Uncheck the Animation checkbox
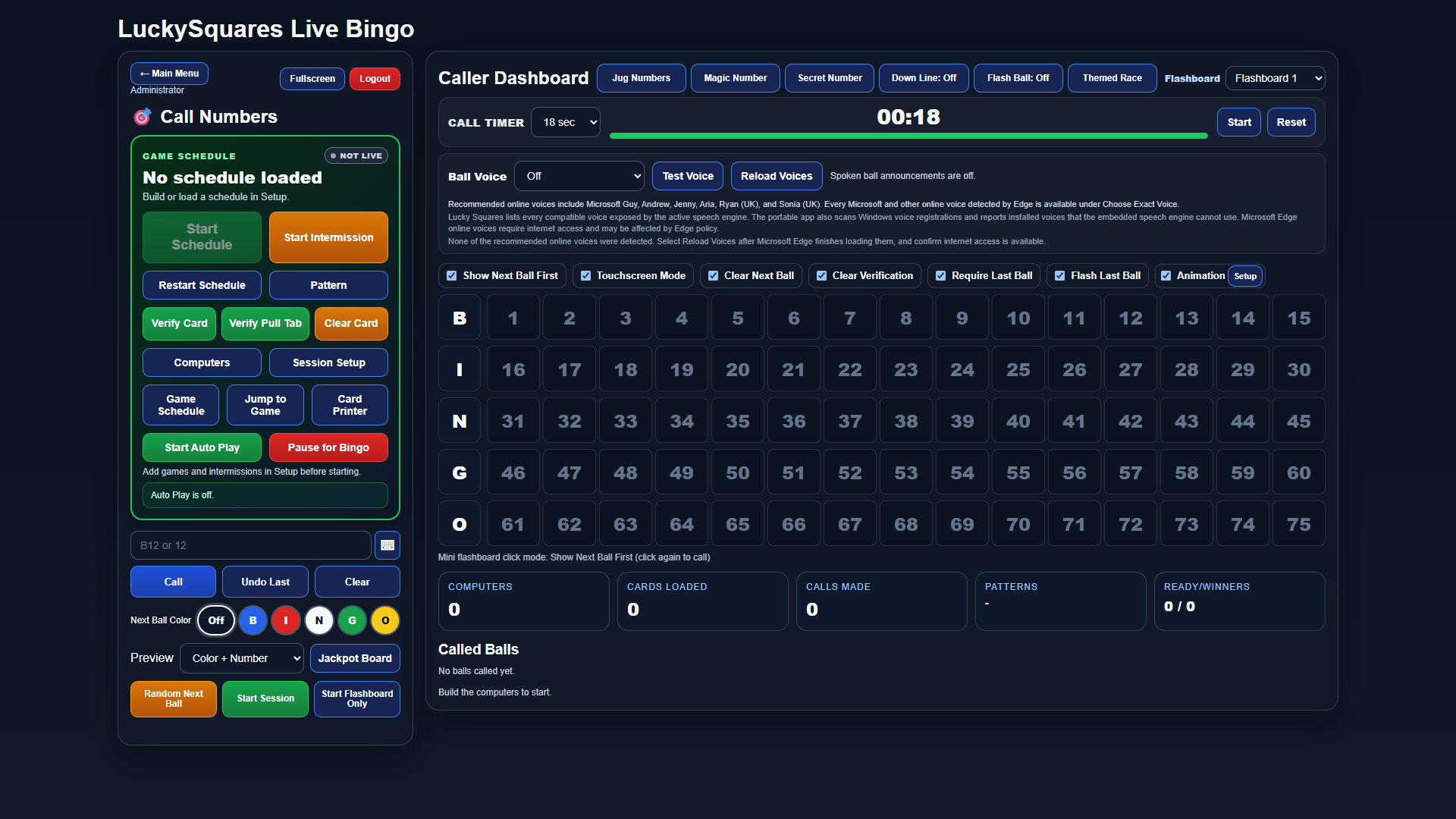Screen dimensions: 1456x819 pos(1166,276)
